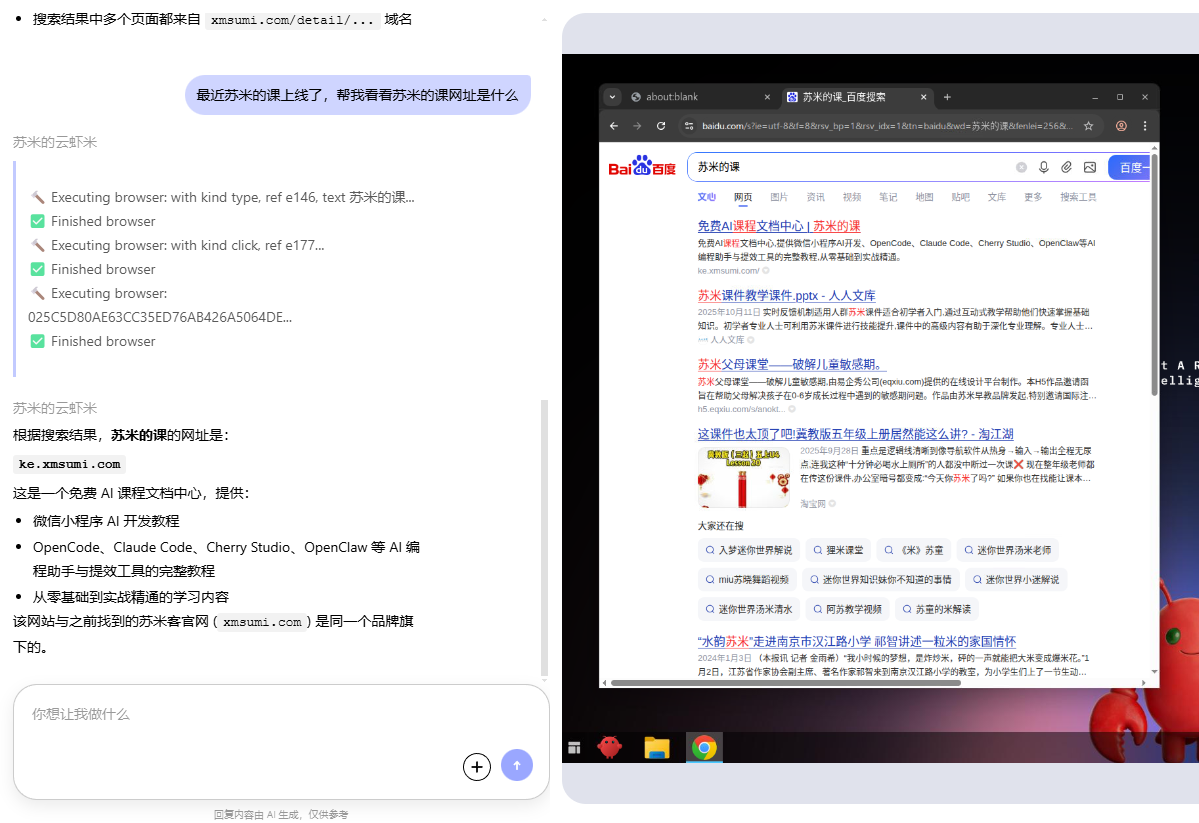Viewport: 1199px width, 823px height.
Task: Open File Explorer from the taskbar
Action: 656,747
